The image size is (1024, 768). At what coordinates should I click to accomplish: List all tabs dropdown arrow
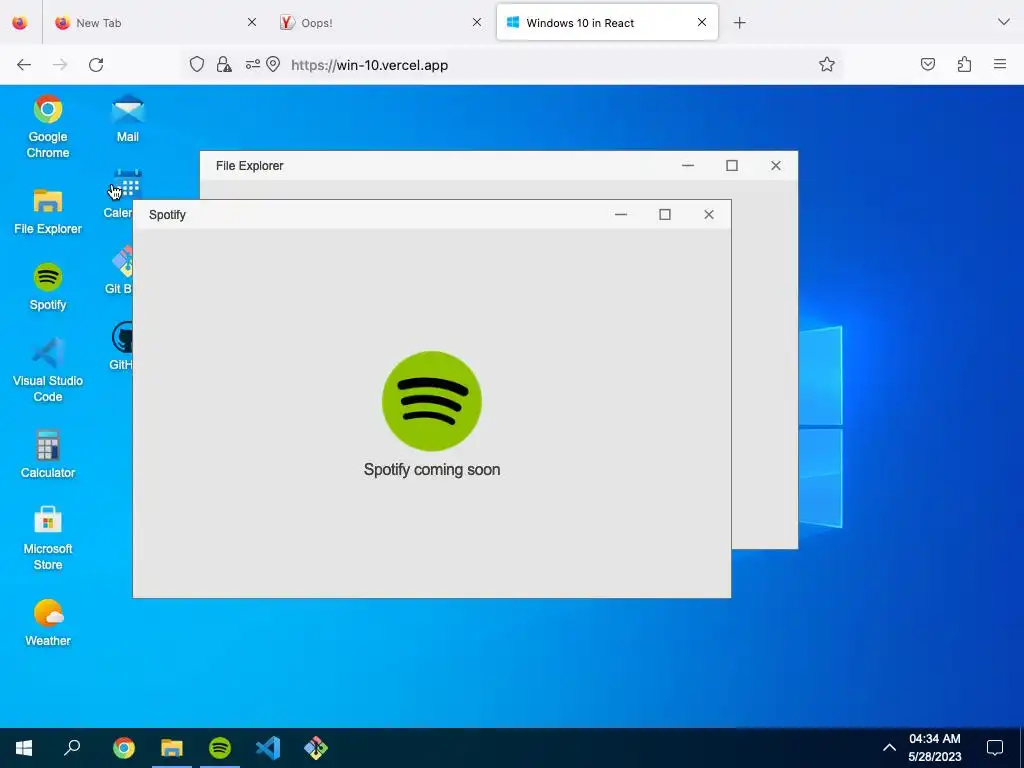1004,22
